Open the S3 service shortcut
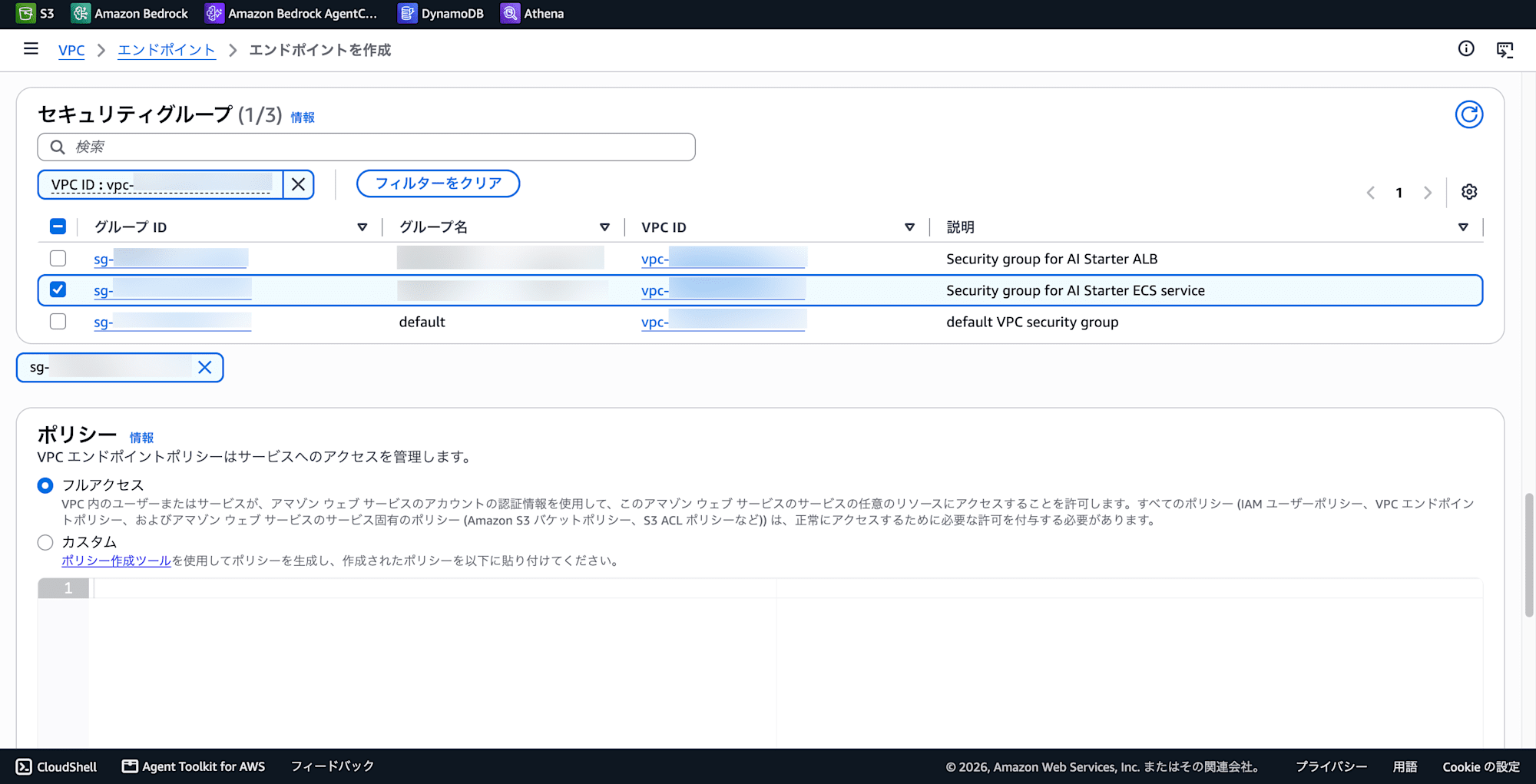Viewport: 1536px width, 784px height. coord(35,13)
